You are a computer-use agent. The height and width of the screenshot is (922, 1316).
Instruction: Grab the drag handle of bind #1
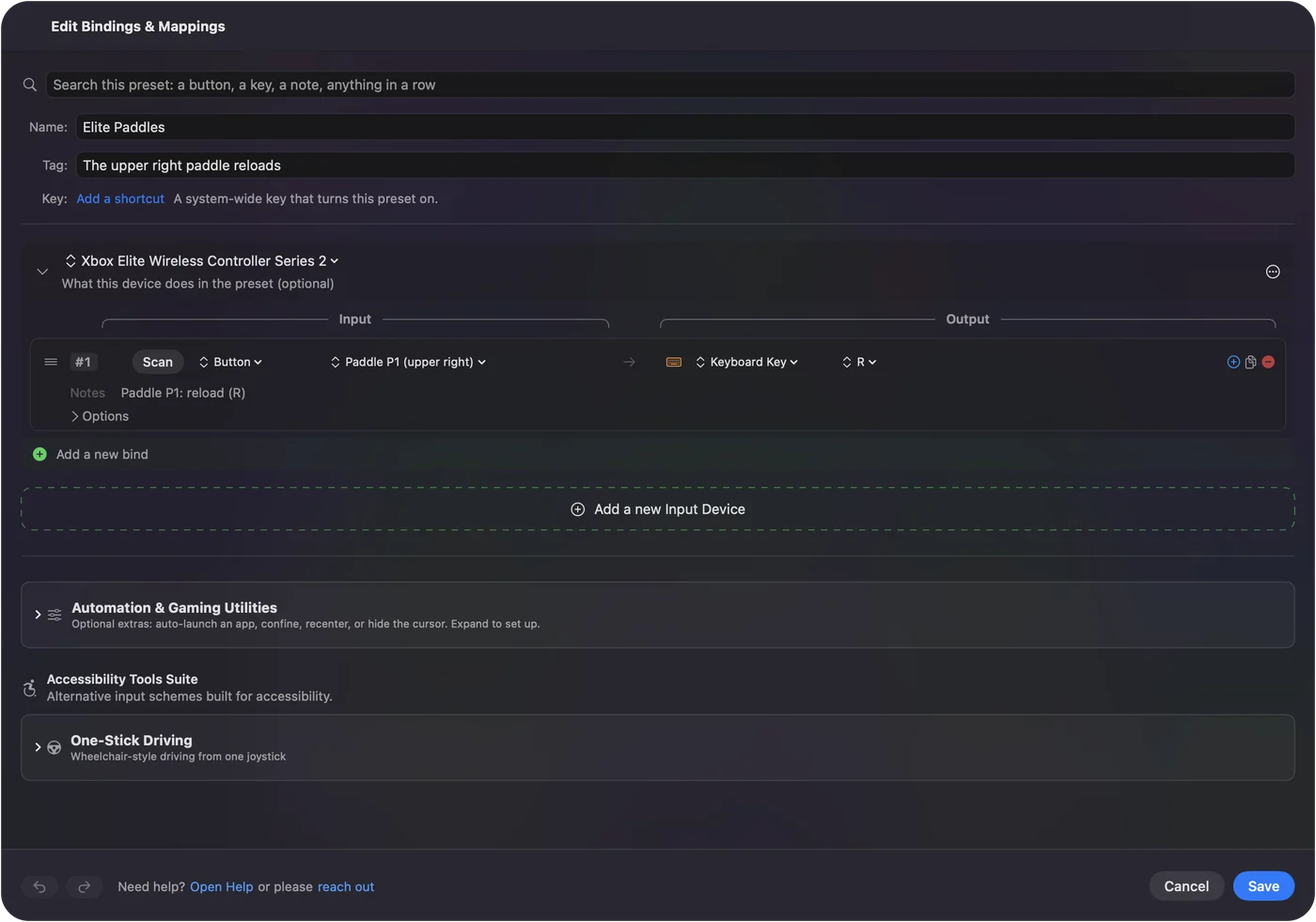click(51, 362)
